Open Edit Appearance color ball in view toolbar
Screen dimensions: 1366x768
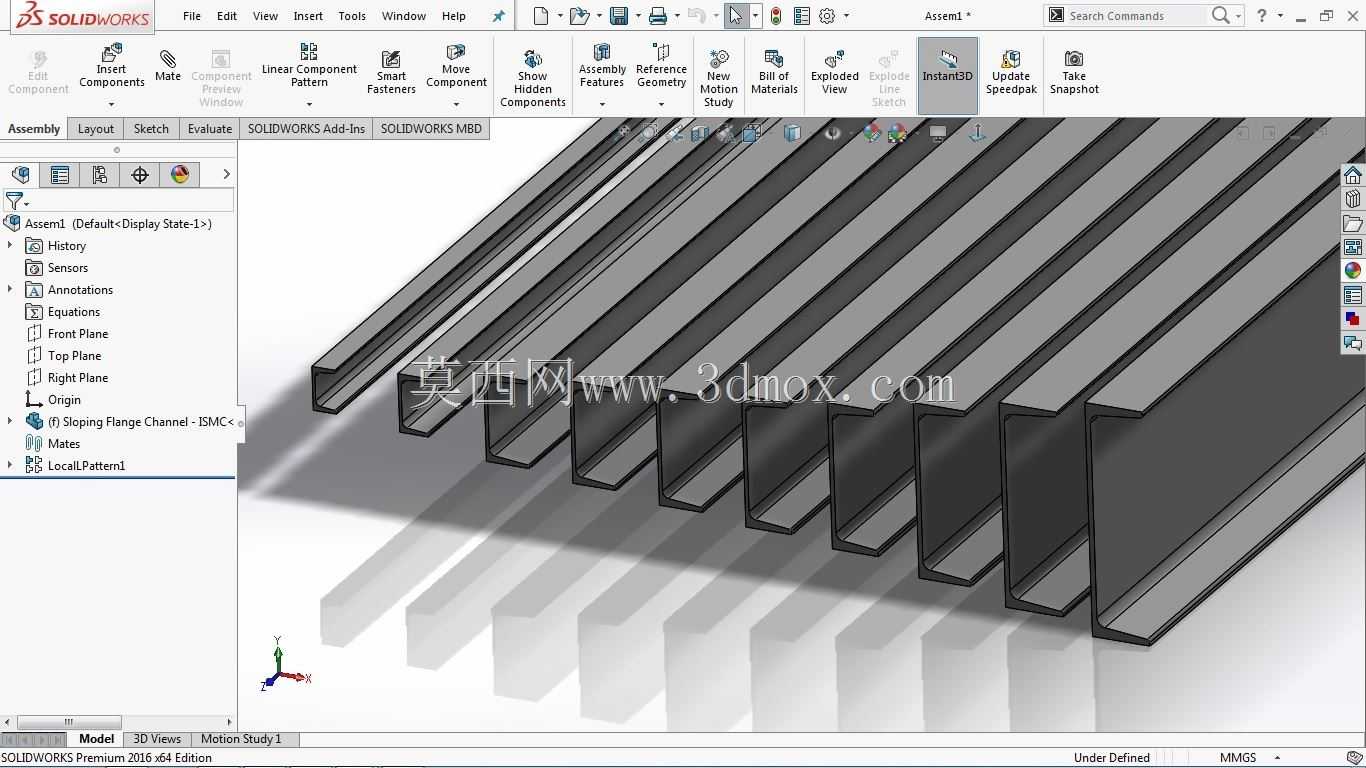point(872,133)
